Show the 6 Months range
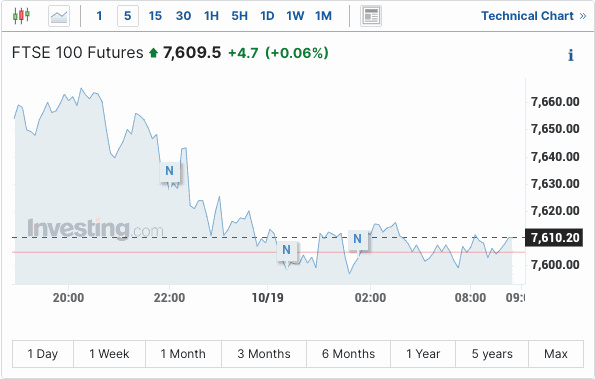This screenshot has width=595, height=379. [x=348, y=354]
